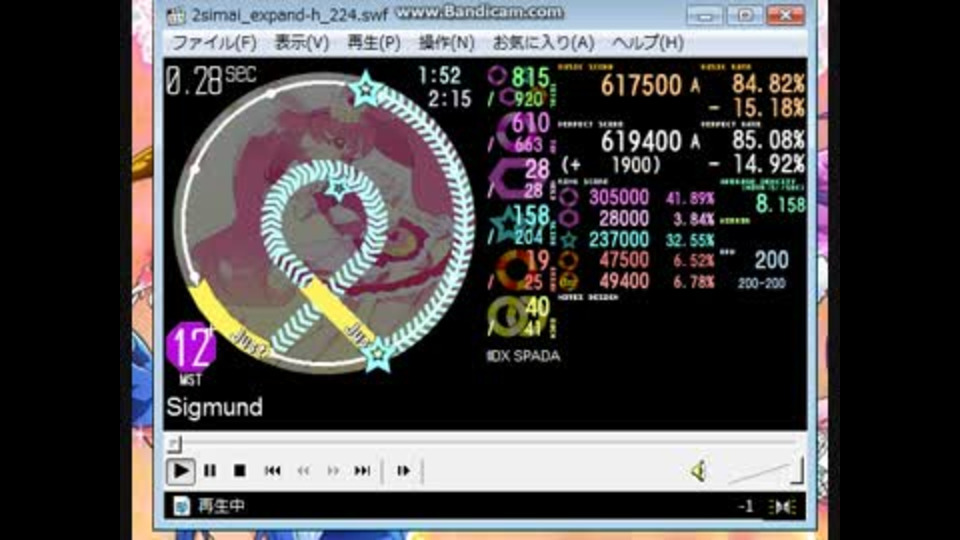Click the 1:52 elapsed time

pos(440,76)
